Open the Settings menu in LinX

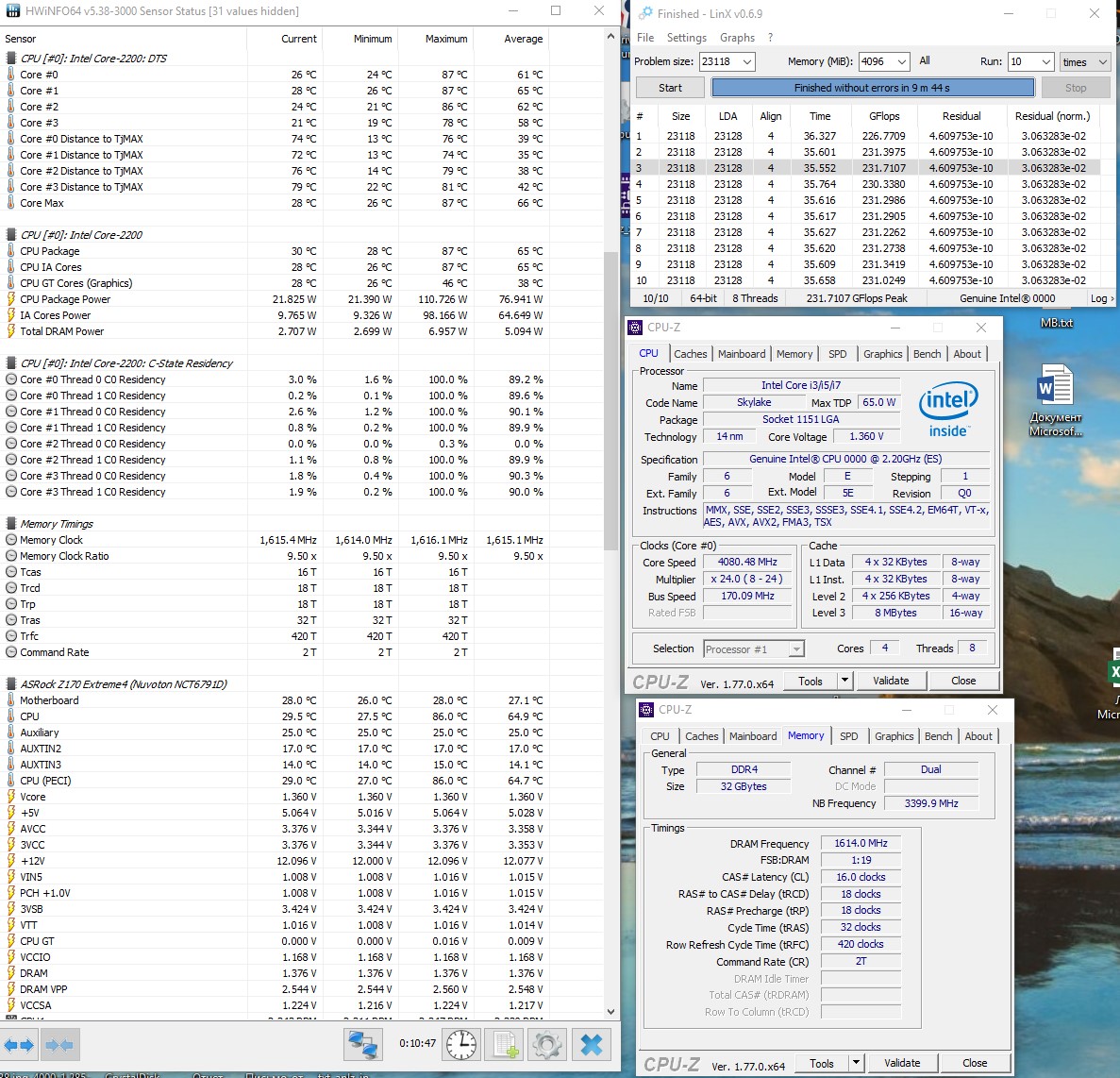pyautogui.click(x=686, y=38)
